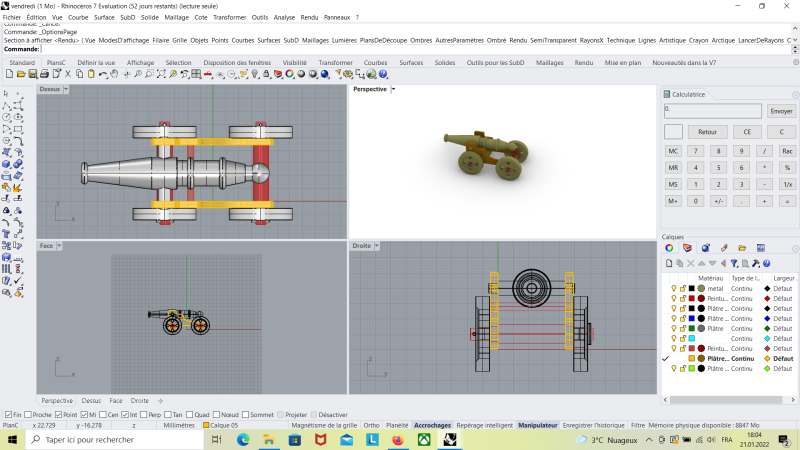This screenshot has width=800, height=450.
Task: Open the Perspective viewport dropdown arrow
Action: (393, 89)
